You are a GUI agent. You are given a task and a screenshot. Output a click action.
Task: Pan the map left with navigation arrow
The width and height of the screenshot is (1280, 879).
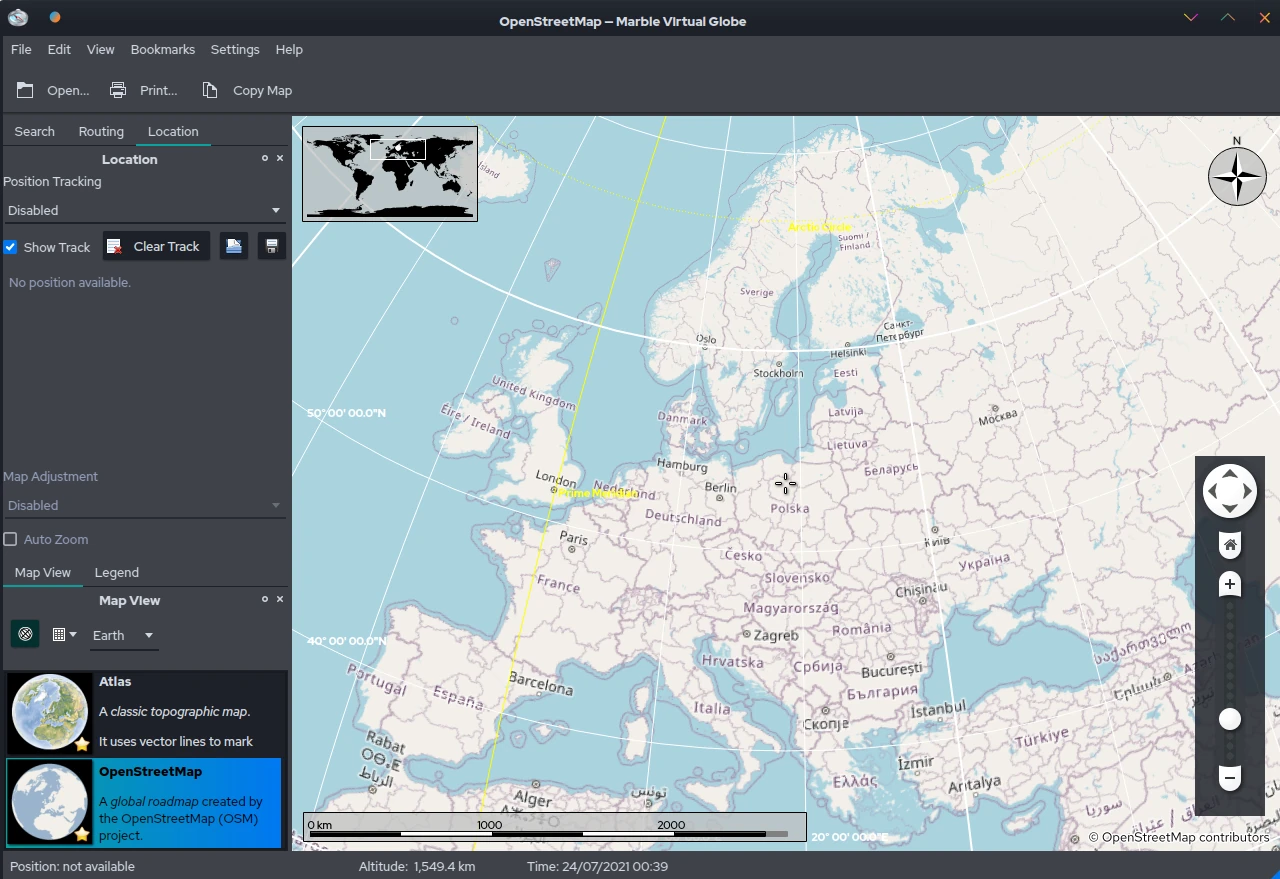coord(1212,491)
